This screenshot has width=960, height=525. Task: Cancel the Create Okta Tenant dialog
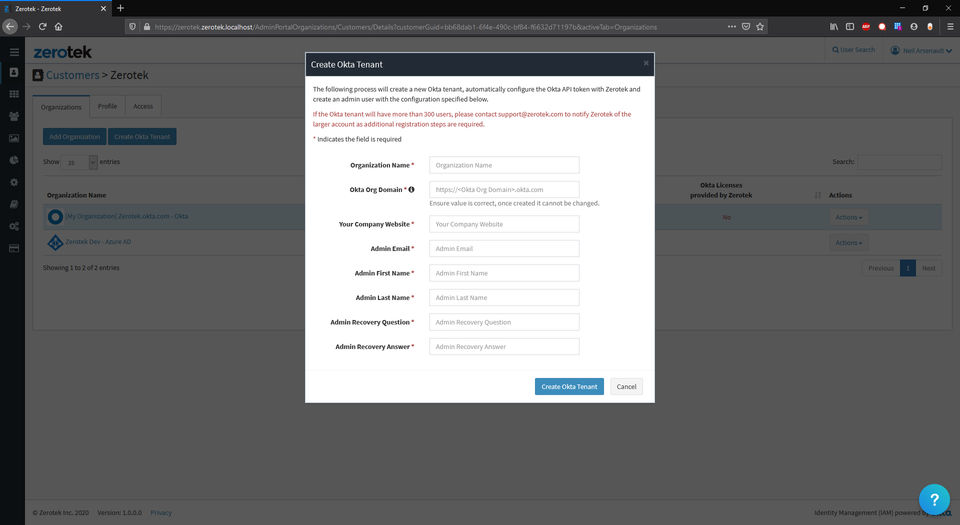pos(626,387)
